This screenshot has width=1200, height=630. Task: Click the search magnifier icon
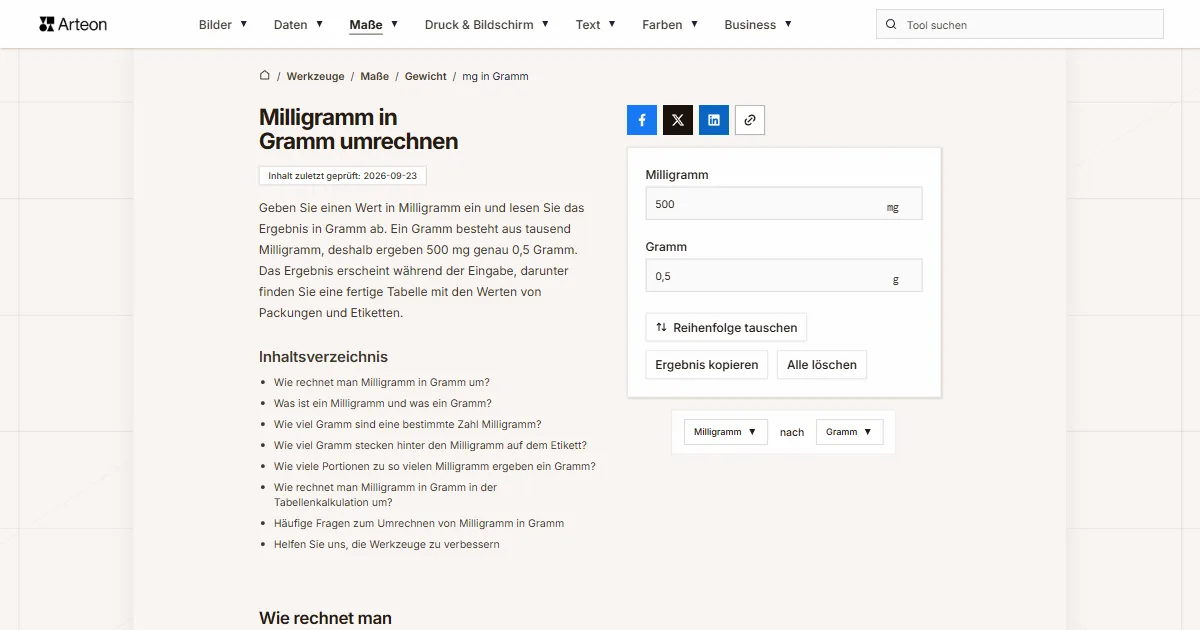(x=891, y=24)
